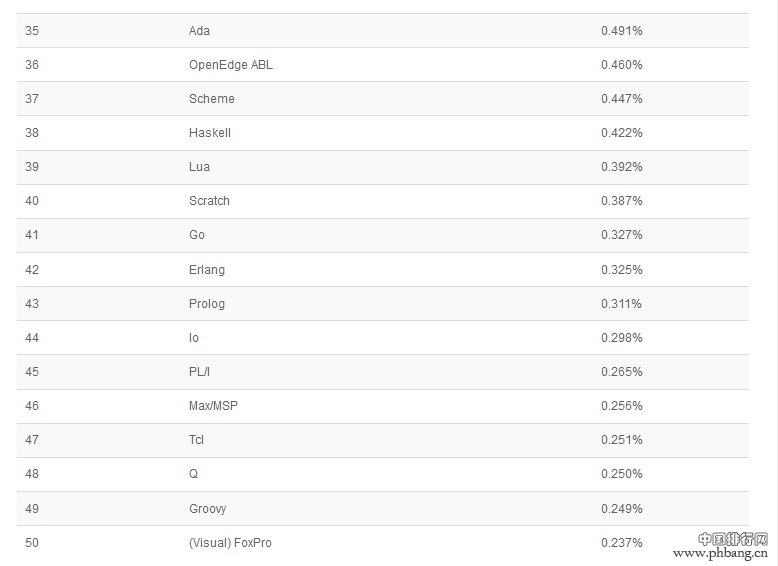Select the Scratch language cell
The width and height of the screenshot is (778, 566).
pyautogui.click(x=209, y=201)
